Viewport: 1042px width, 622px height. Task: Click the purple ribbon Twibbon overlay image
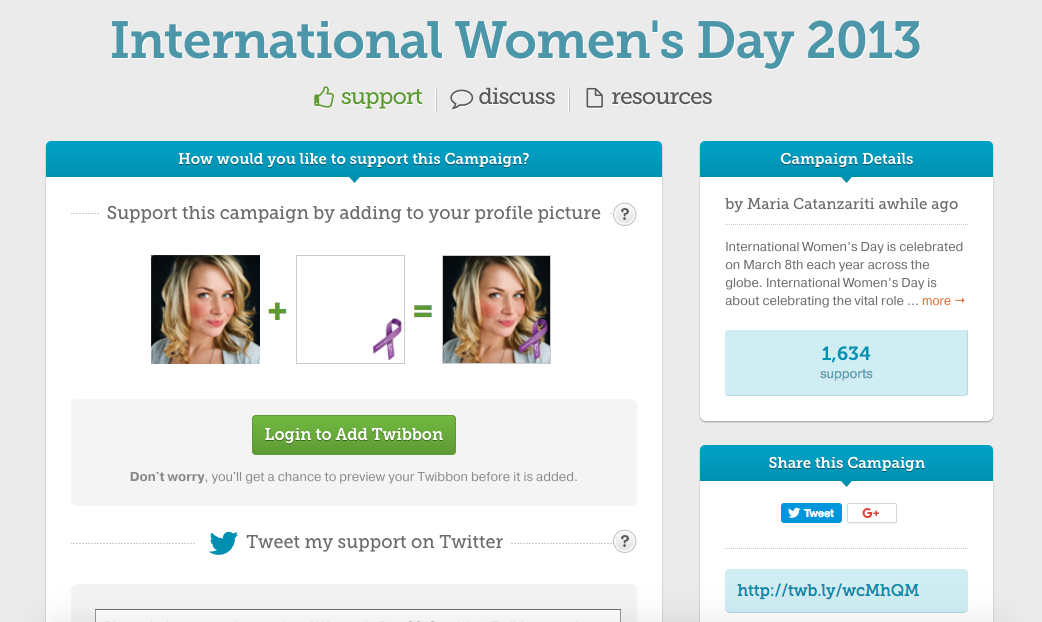(x=350, y=309)
